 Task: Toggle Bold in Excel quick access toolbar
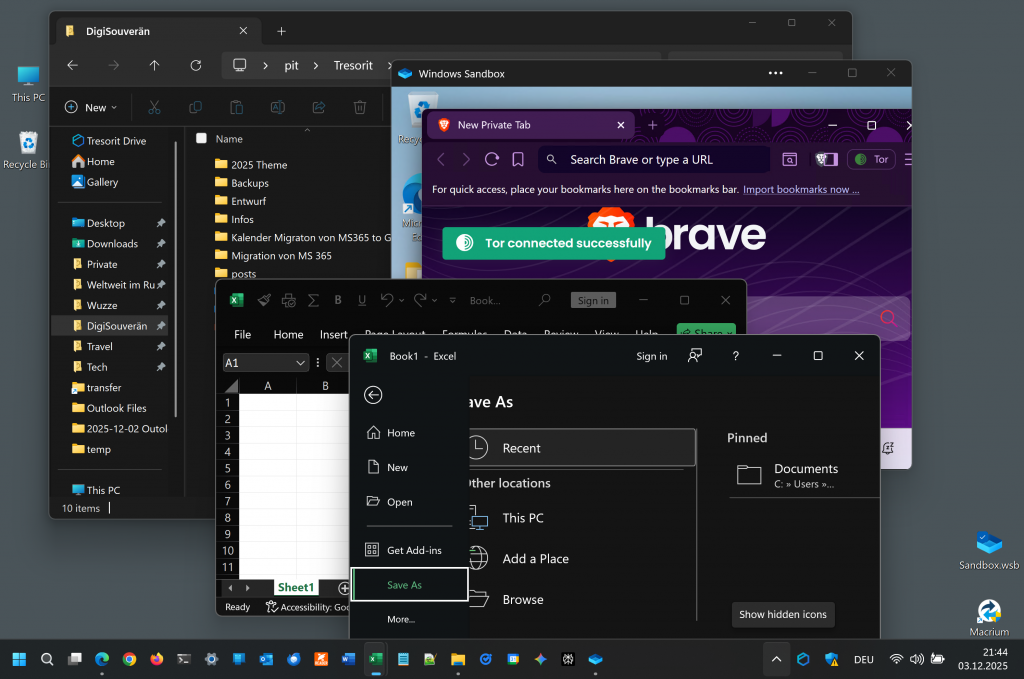338,300
